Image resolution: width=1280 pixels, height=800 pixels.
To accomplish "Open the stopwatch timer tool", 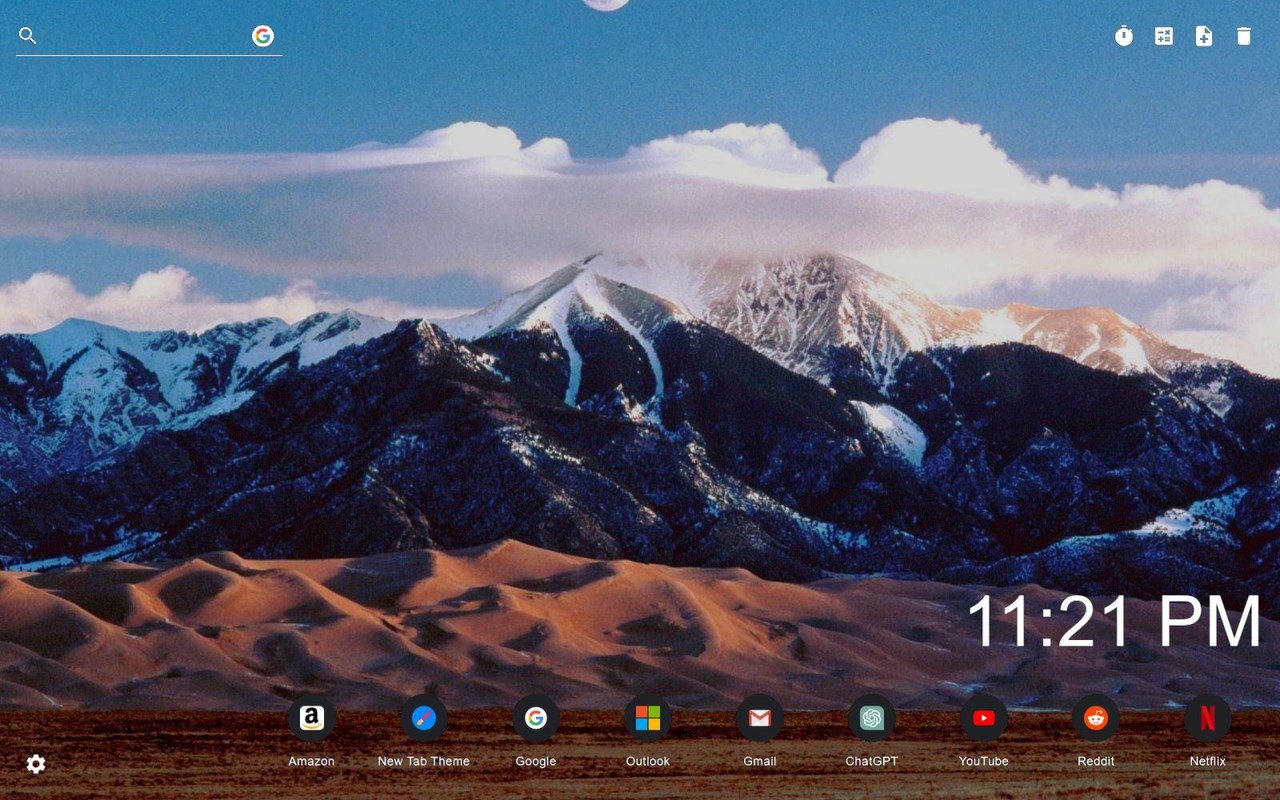I will pos(1124,36).
